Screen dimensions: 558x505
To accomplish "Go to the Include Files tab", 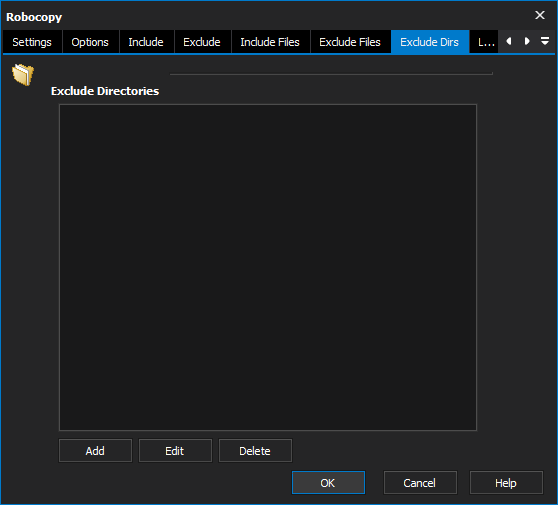I will [x=270, y=42].
